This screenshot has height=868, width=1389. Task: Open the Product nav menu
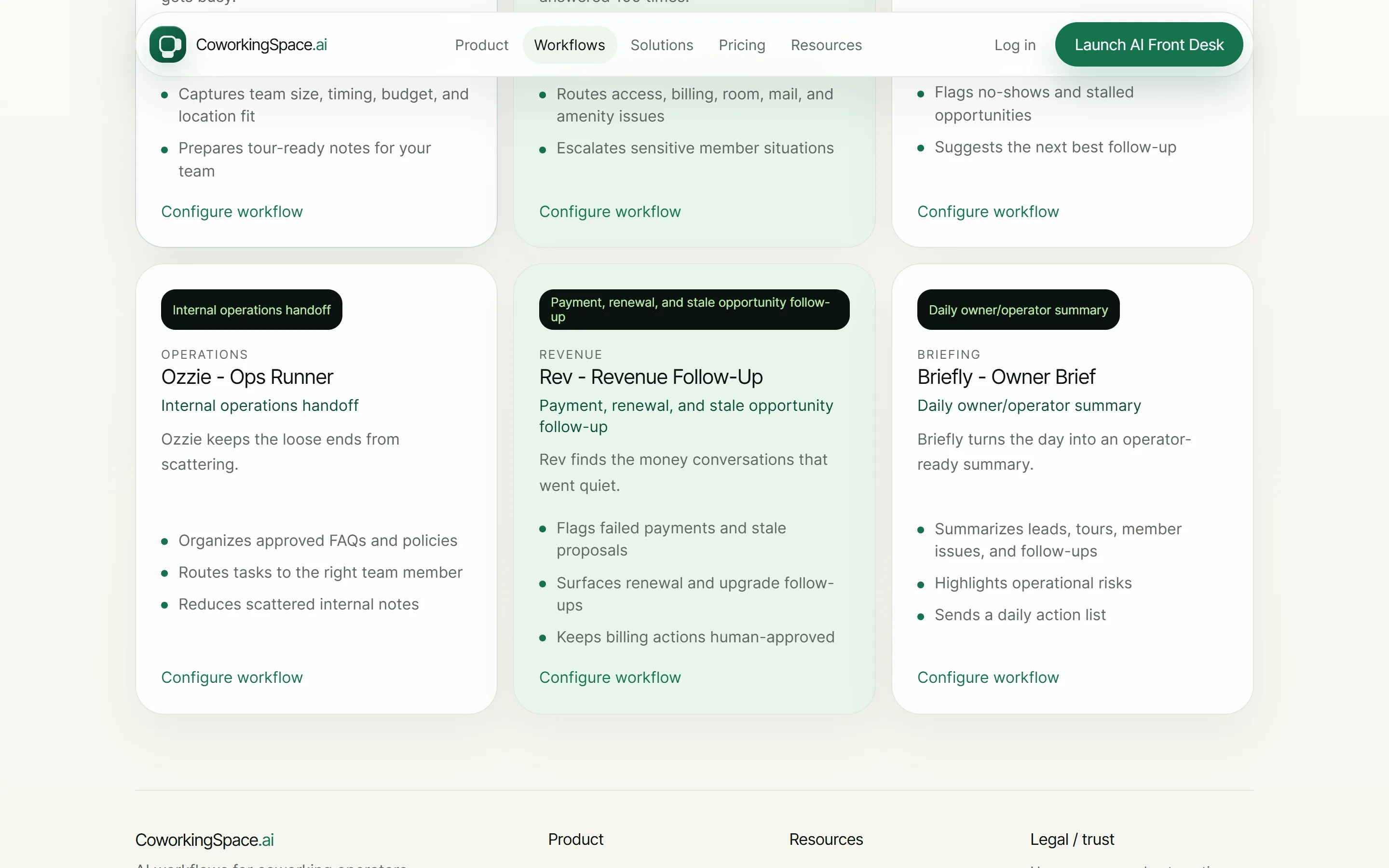coord(481,45)
